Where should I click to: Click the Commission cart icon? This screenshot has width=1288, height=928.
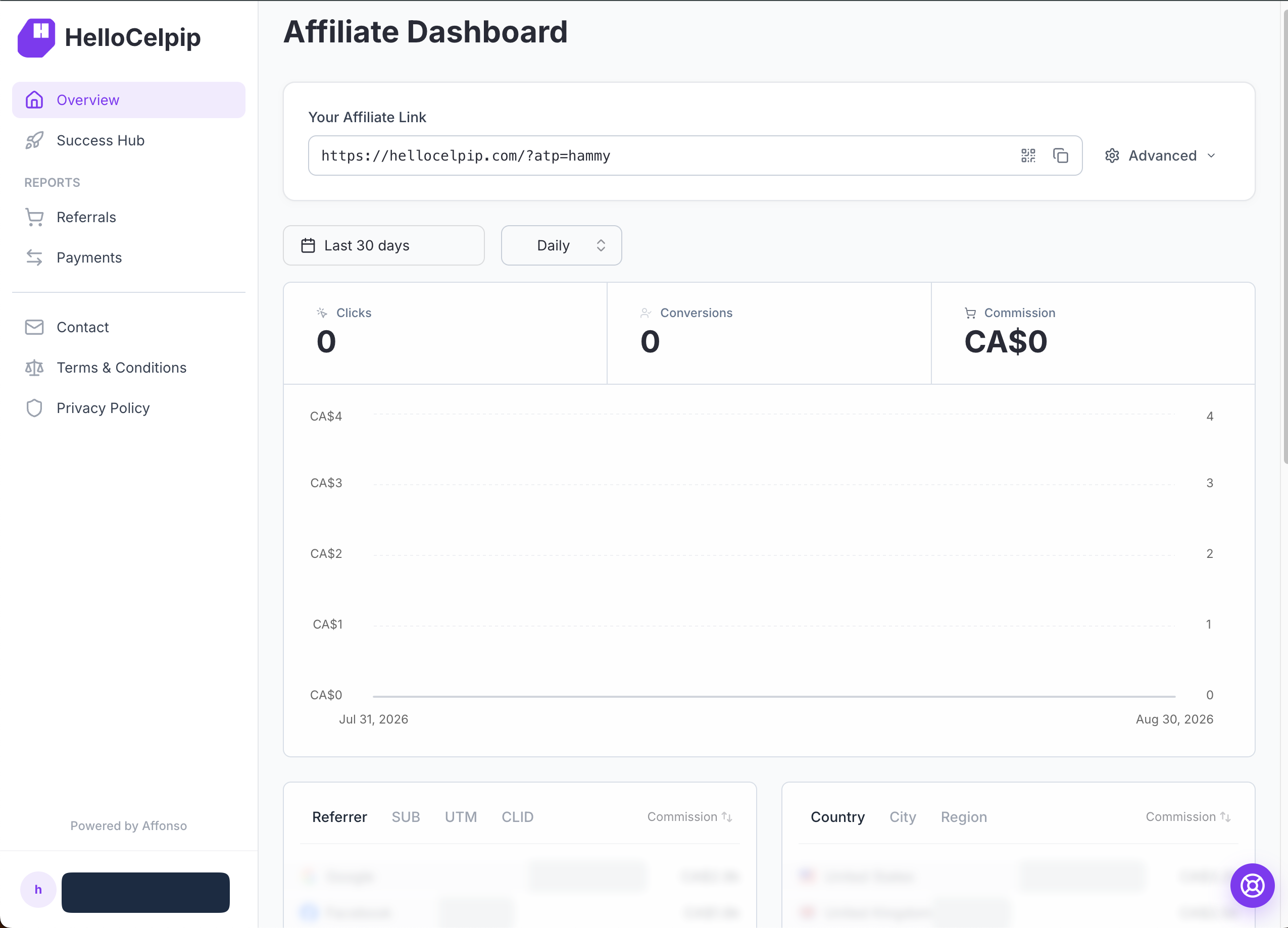[970, 313]
